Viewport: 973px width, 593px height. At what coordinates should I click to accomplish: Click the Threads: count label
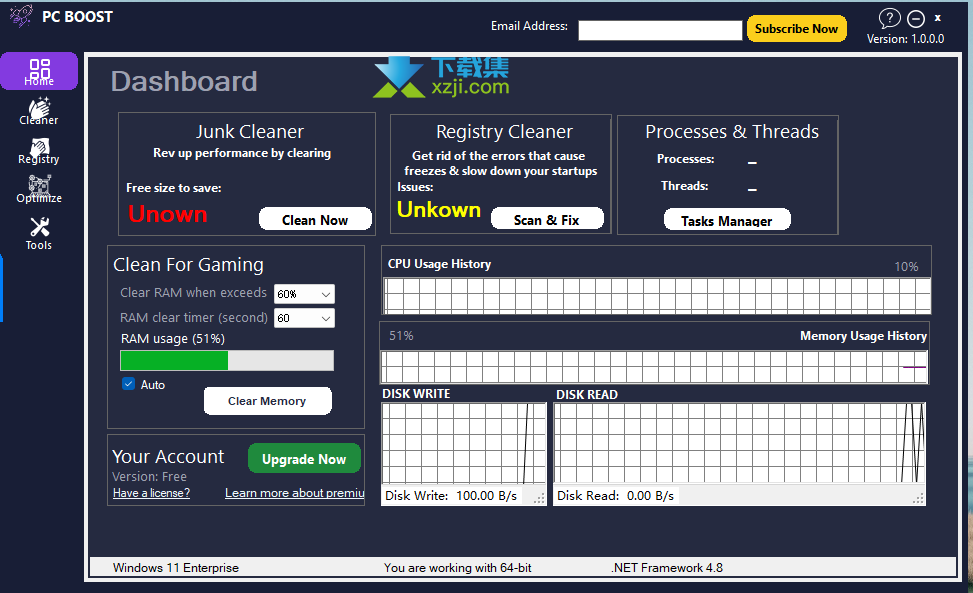point(684,185)
